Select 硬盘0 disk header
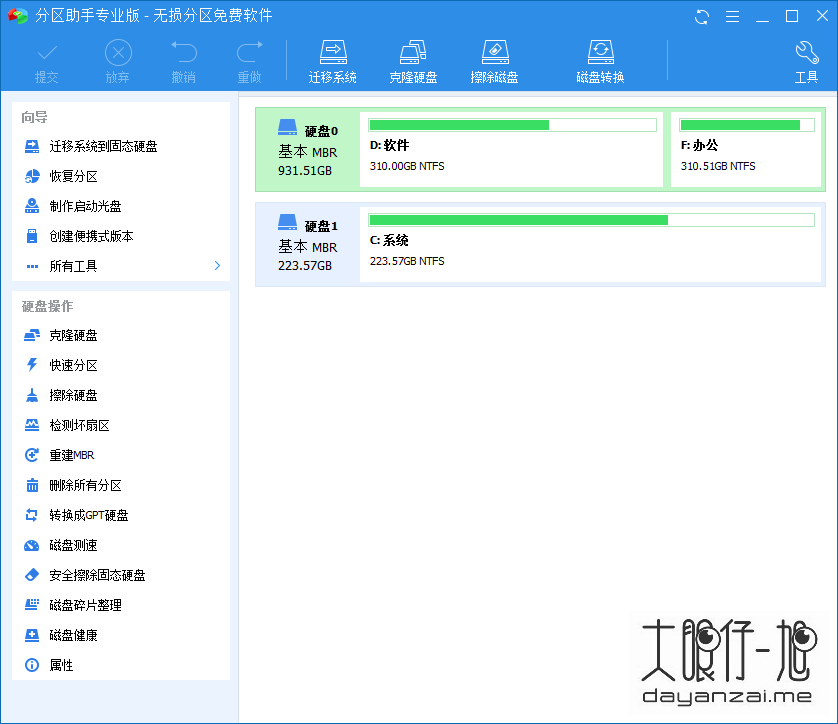838x724 pixels. (x=308, y=149)
